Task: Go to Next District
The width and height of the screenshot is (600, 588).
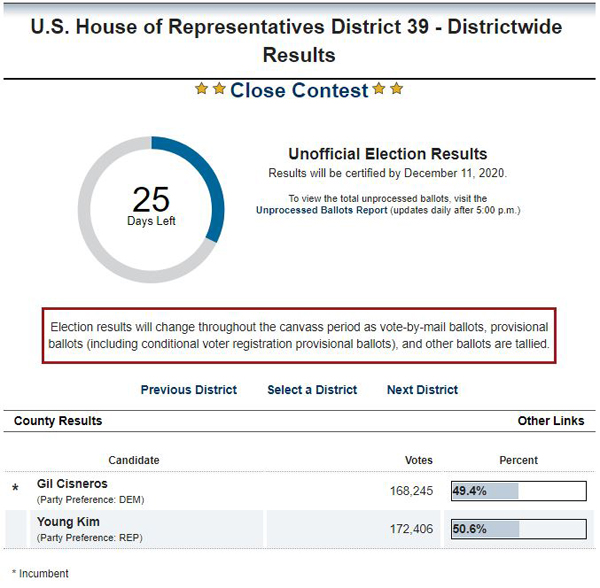Action: pyautogui.click(x=422, y=389)
